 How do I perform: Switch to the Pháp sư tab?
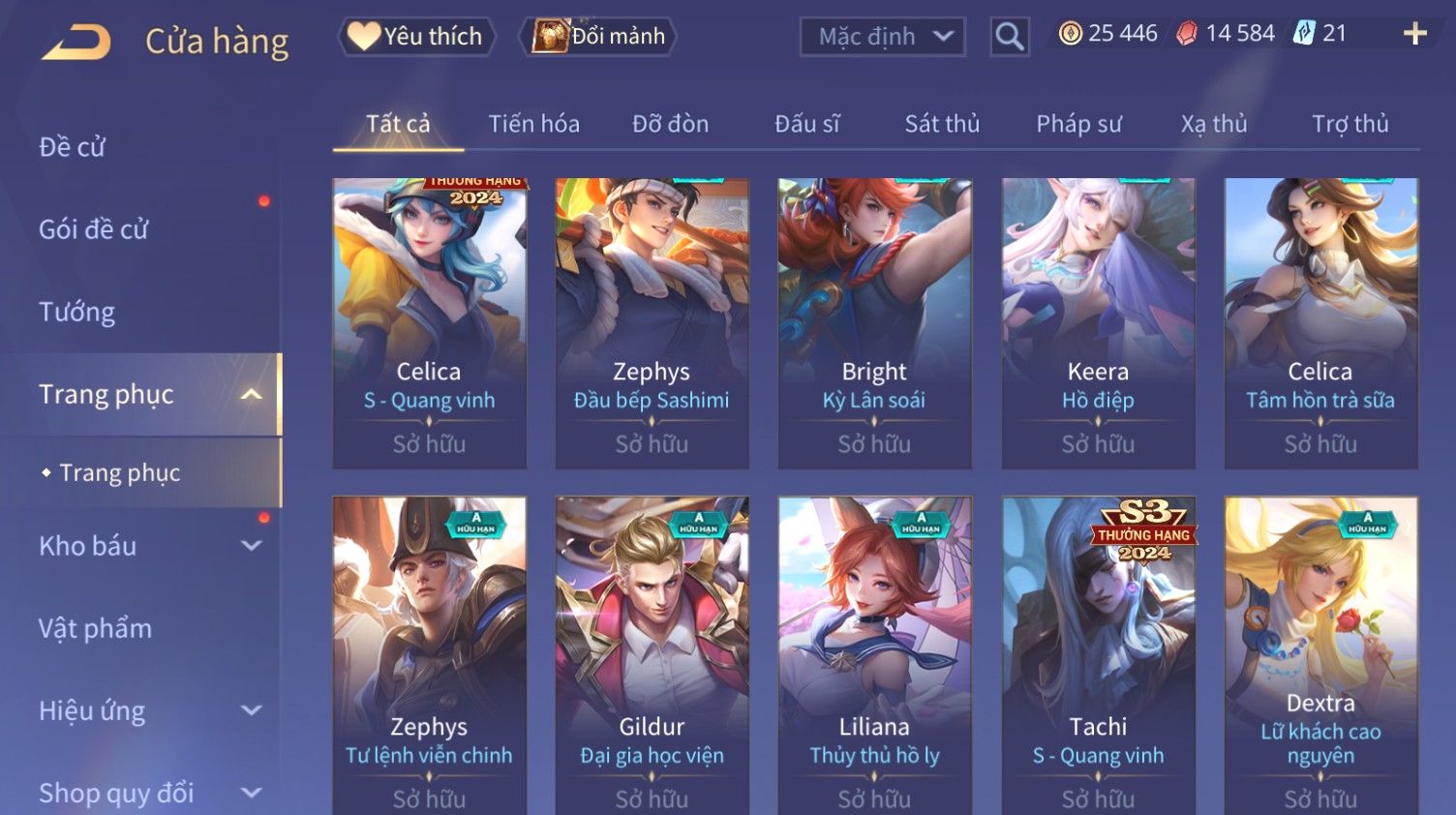(x=1078, y=124)
